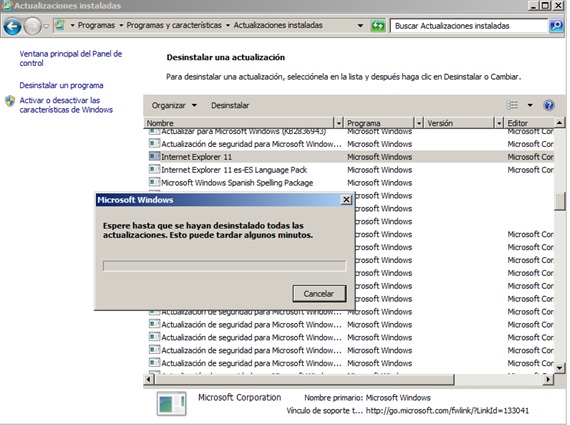Expand the Programa column filter dropdown
Viewport: 570px width, 425px height.
point(419,123)
